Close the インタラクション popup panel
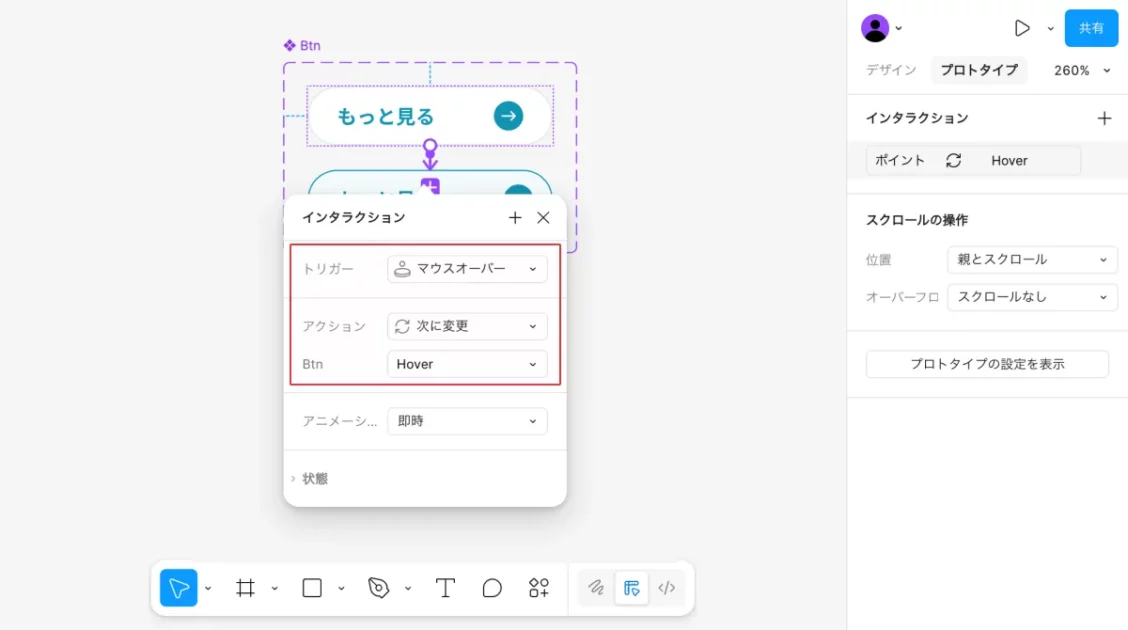Screen dimensions: 1128x630 click(x=543, y=217)
